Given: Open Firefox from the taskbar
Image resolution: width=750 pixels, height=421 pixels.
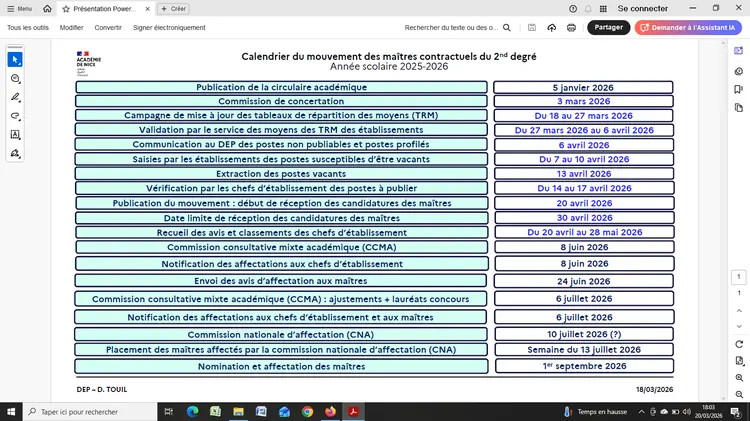Looking at the screenshot, I should 330,411.
